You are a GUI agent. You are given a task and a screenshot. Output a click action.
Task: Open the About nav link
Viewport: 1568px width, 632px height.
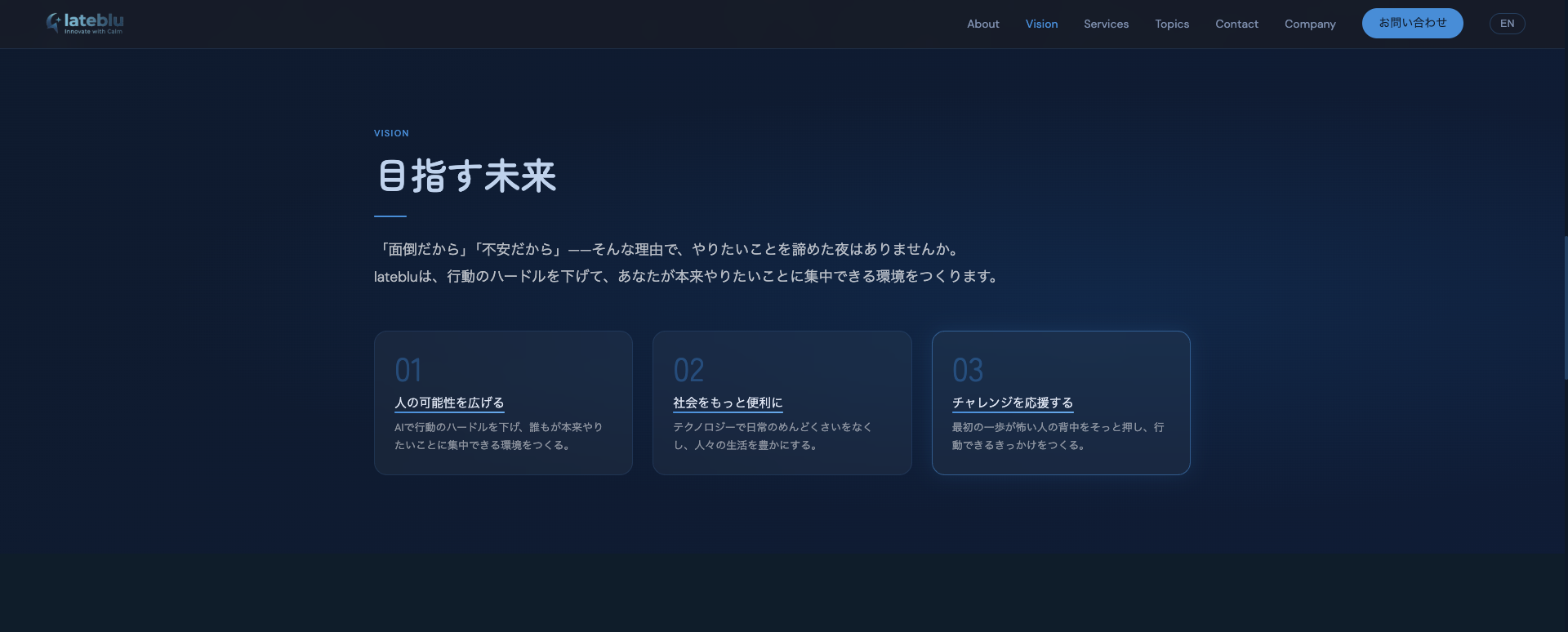(x=982, y=24)
